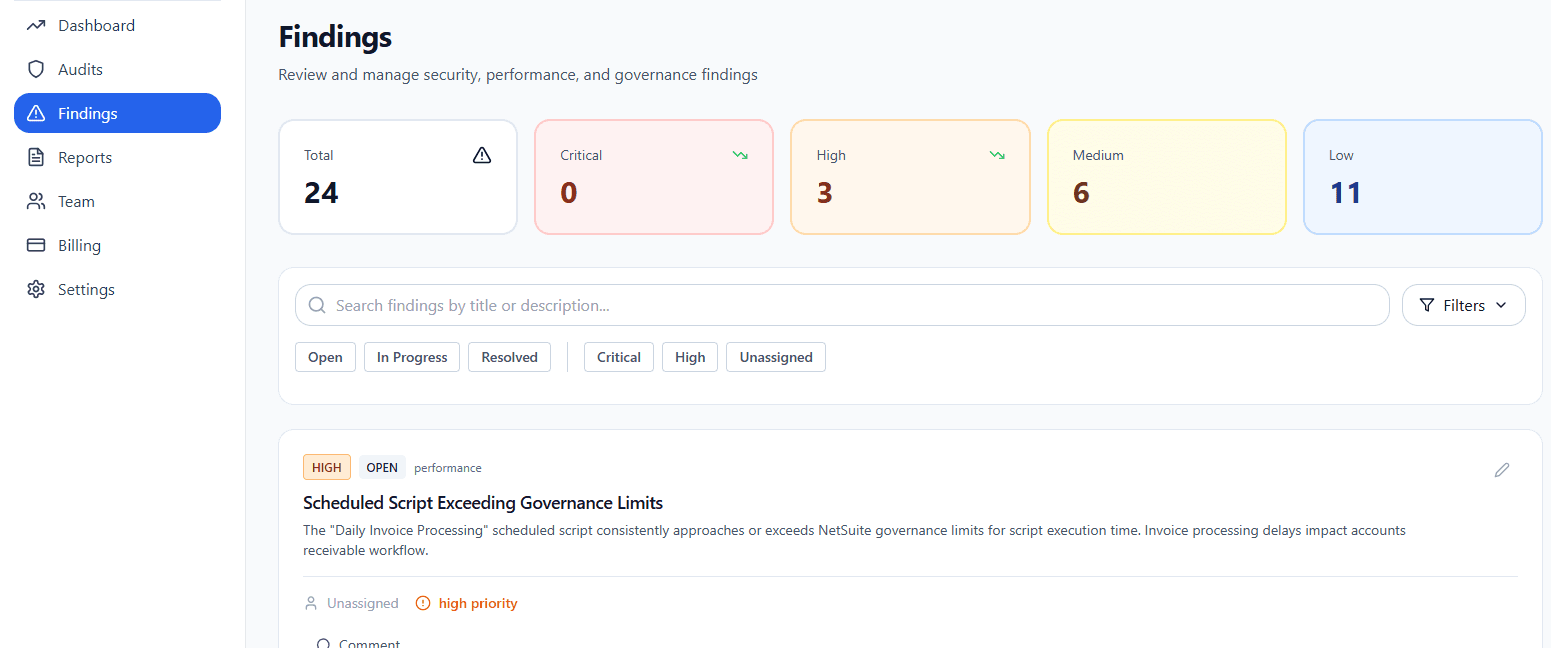Viewport: 1551px width, 648px height.
Task: Click the Billing card icon
Action: (x=36, y=245)
